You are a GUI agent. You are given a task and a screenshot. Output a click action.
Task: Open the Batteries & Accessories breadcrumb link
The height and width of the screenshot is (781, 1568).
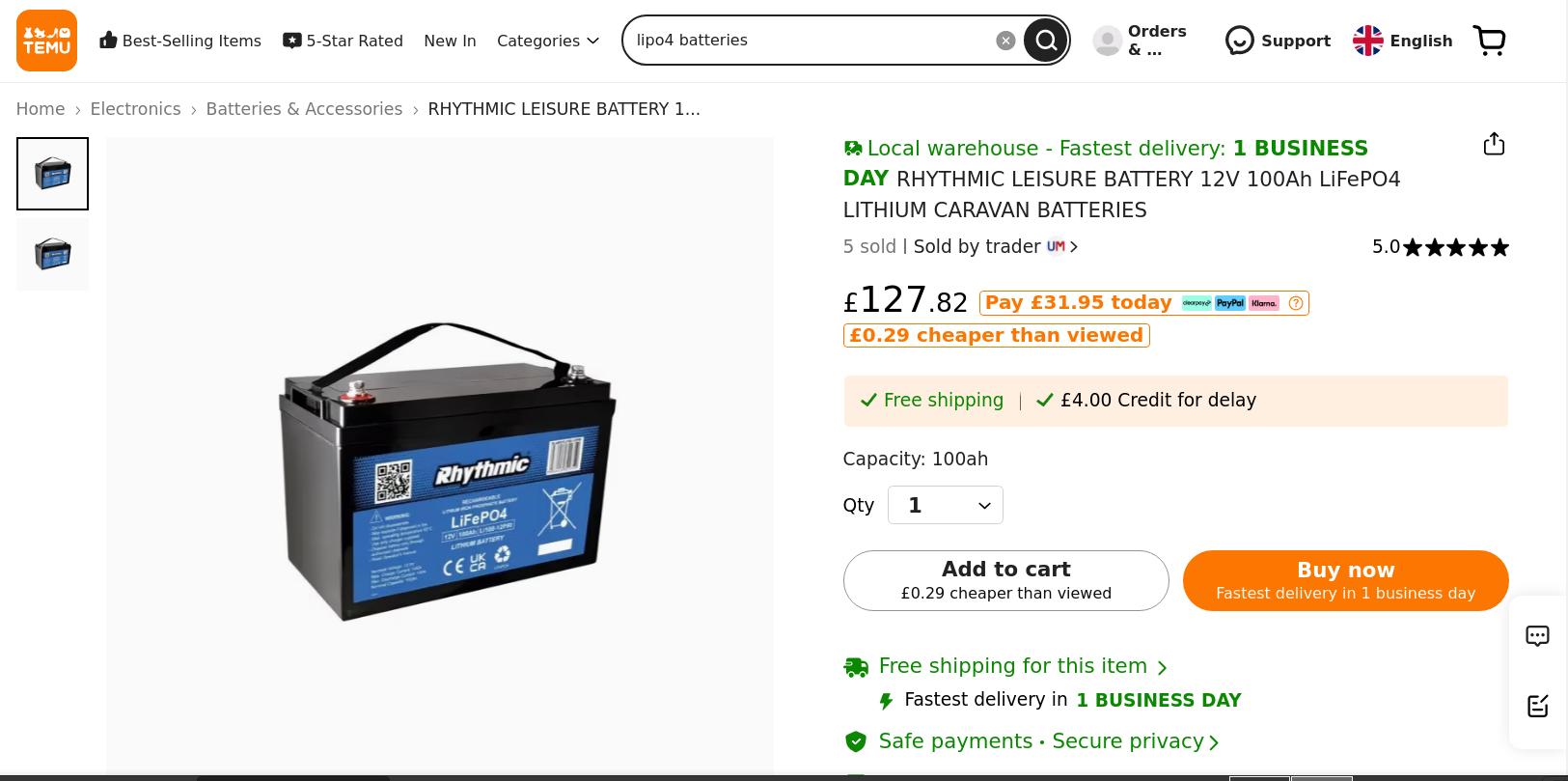click(x=304, y=109)
